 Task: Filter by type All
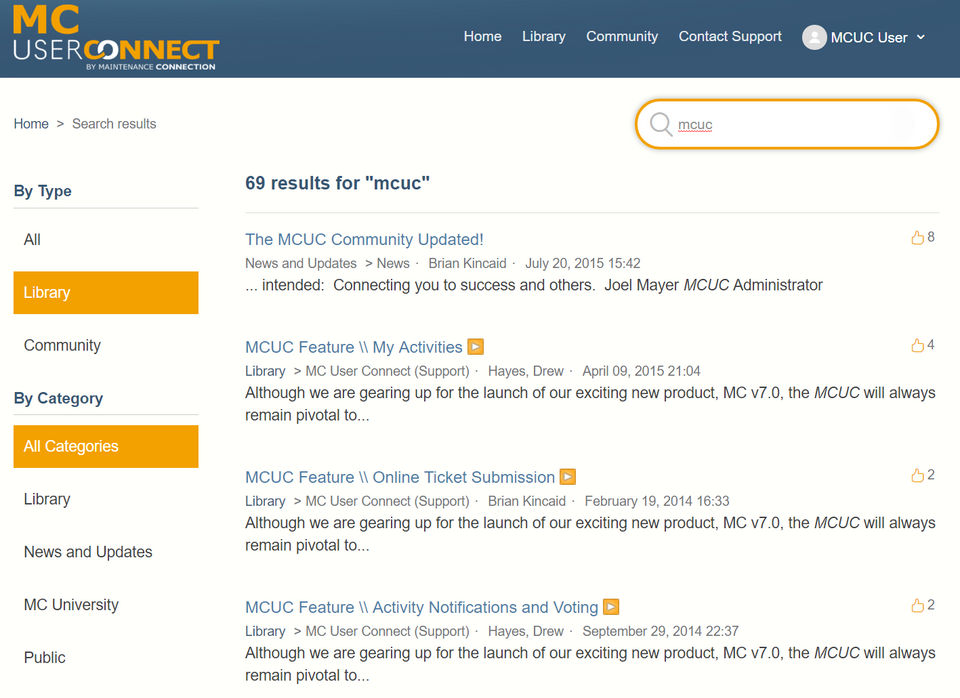(x=106, y=239)
